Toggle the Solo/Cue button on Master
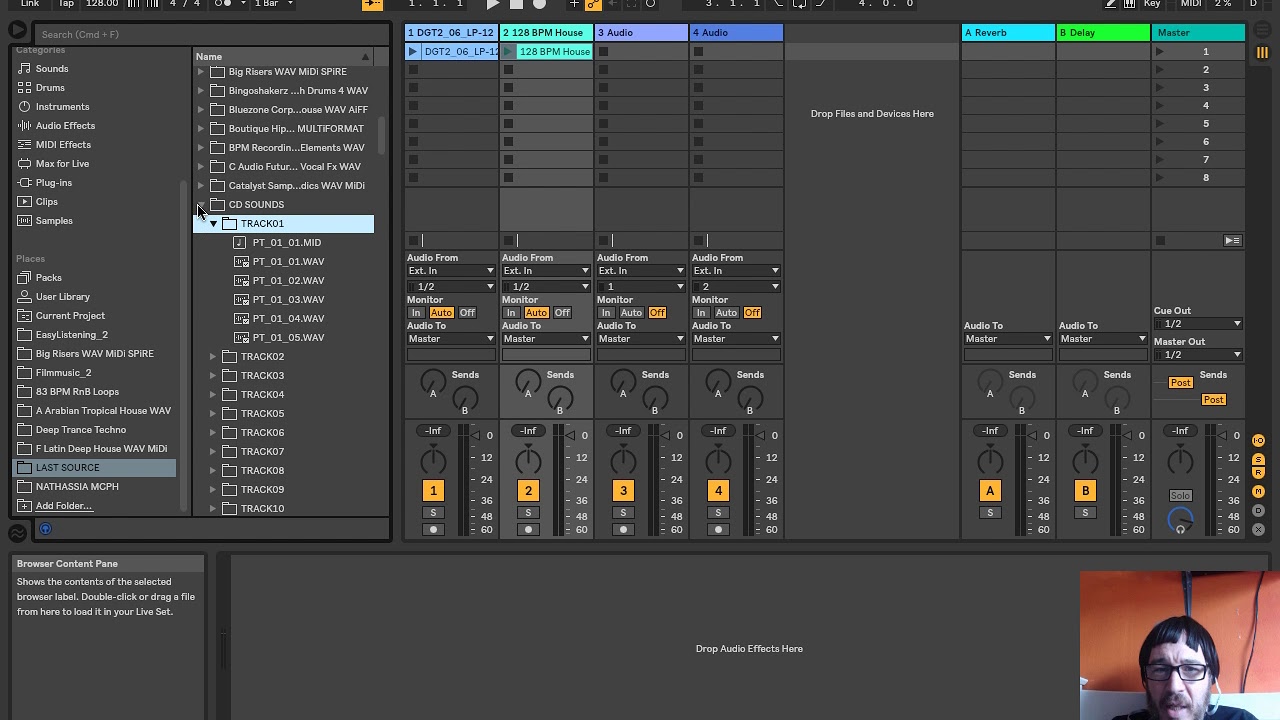The height and width of the screenshot is (720, 1280). (1180, 496)
